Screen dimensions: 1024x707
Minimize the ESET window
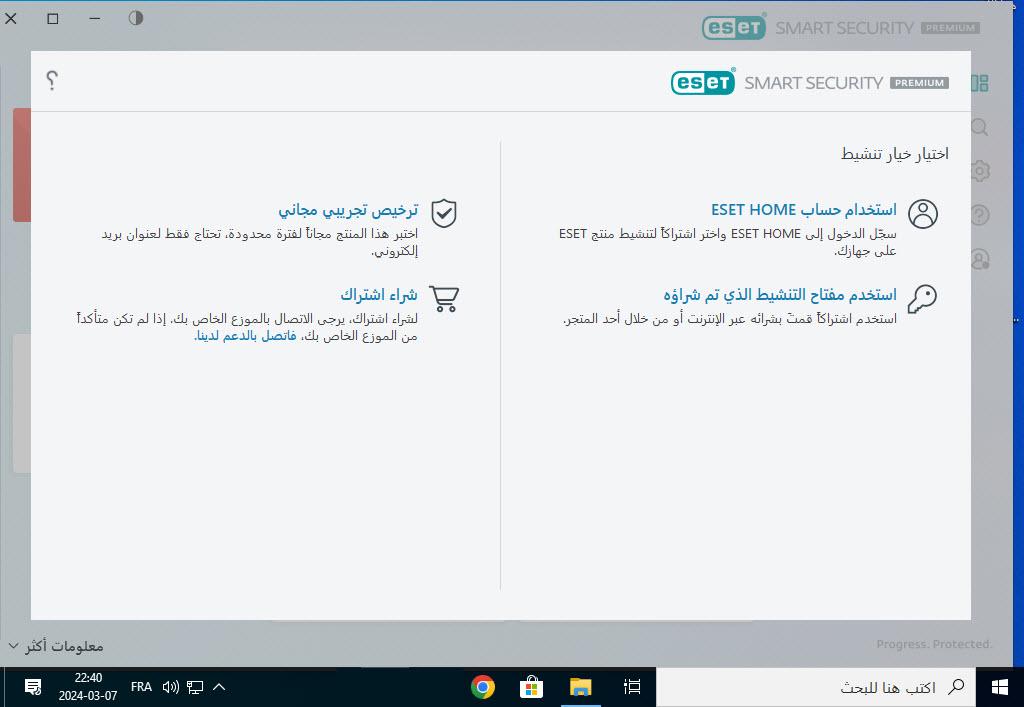[95, 18]
